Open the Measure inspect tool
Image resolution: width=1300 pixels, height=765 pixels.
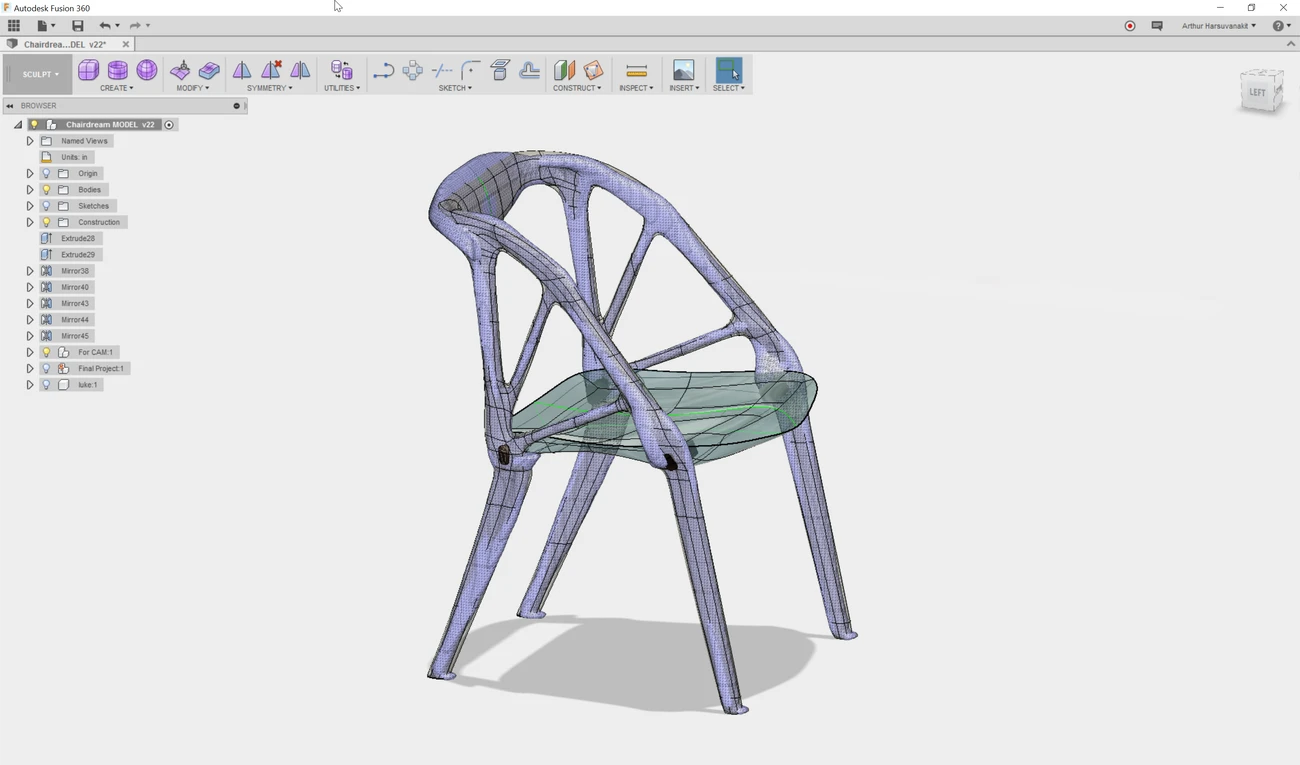[x=636, y=70]
